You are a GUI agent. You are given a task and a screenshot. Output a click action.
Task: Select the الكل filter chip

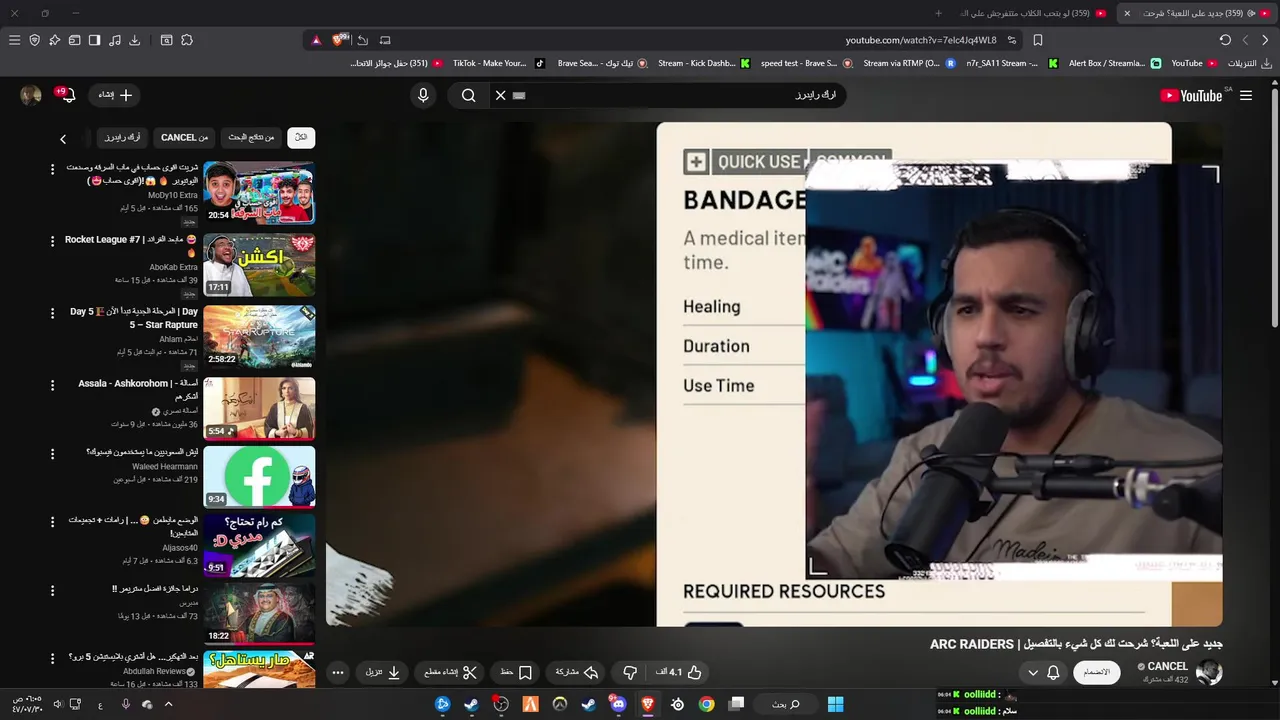click(x=301, y=137)
